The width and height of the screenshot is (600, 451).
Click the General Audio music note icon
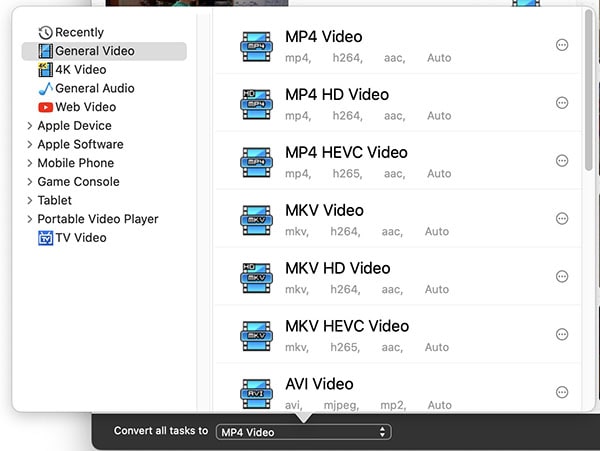tap(45, 88)
